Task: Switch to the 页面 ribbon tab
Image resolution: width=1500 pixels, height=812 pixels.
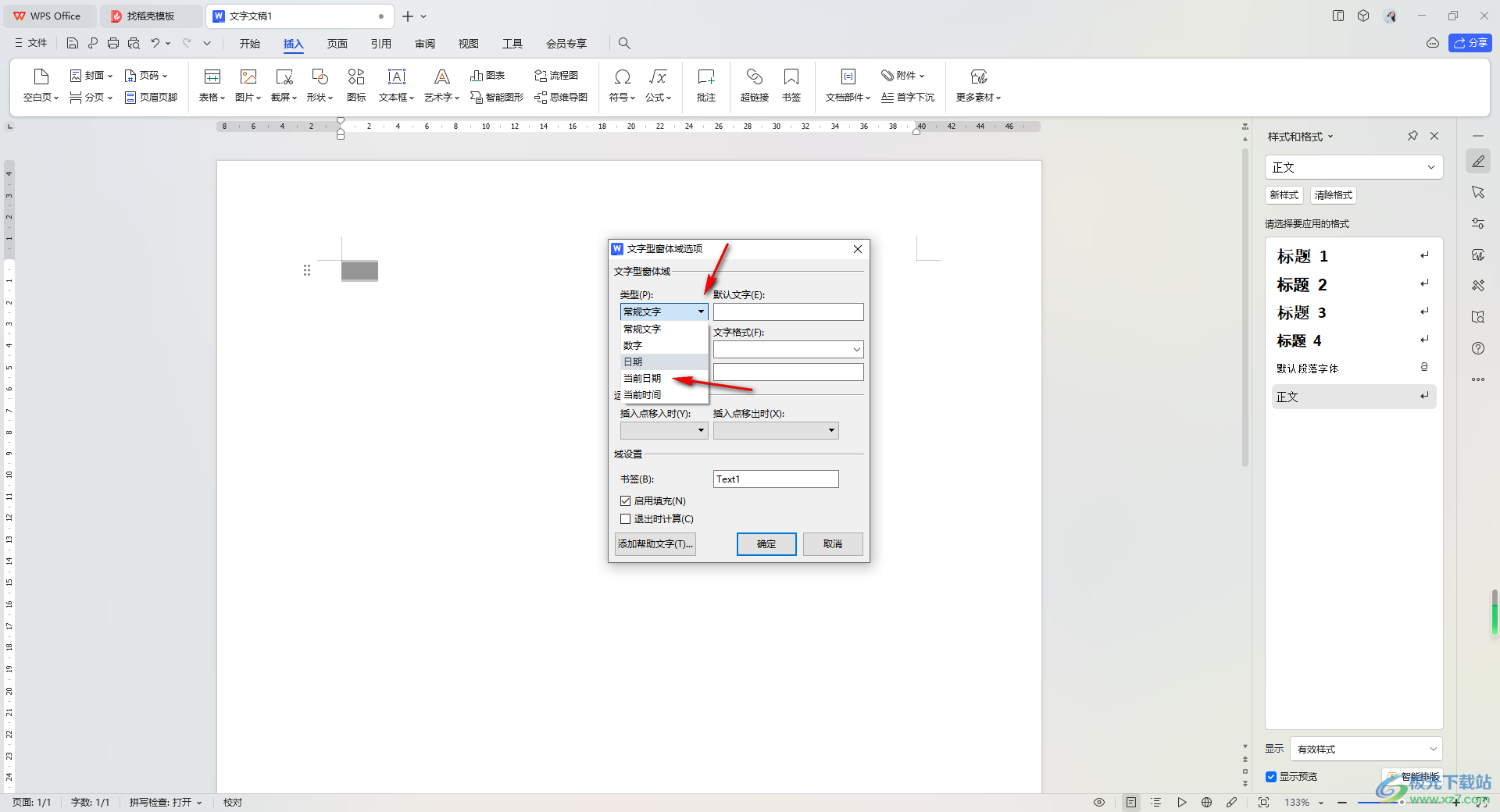Action: click(x=337, y=44)
